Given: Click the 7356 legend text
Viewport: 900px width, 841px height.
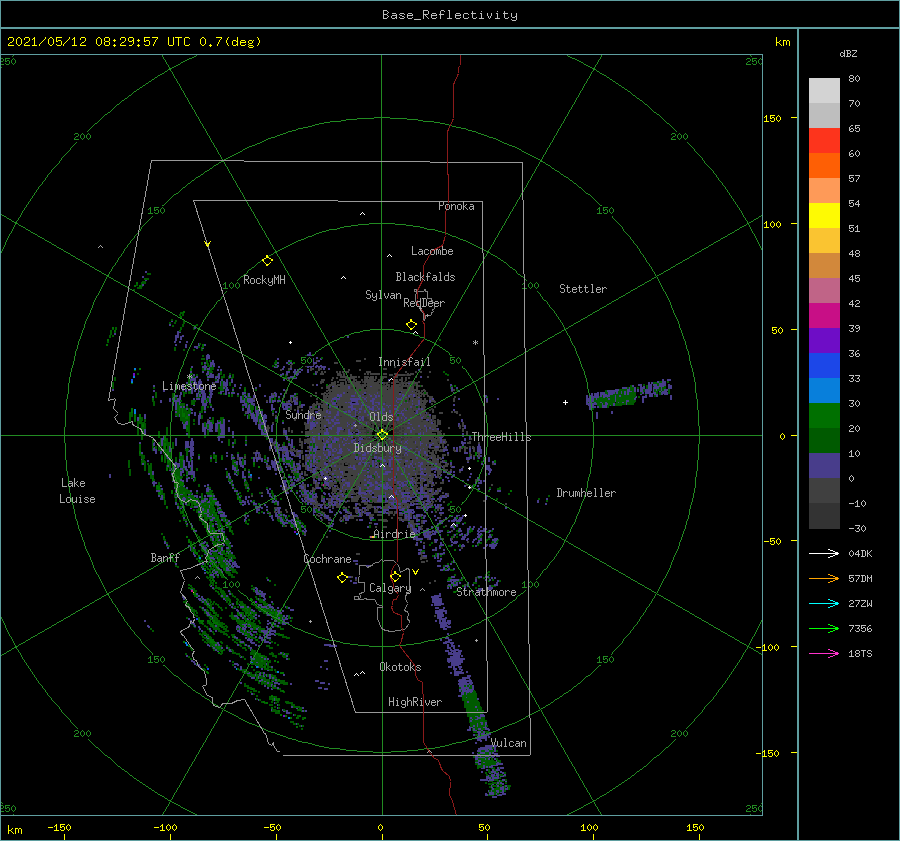Looking at the screenshot, I should (x=860, y=629).
